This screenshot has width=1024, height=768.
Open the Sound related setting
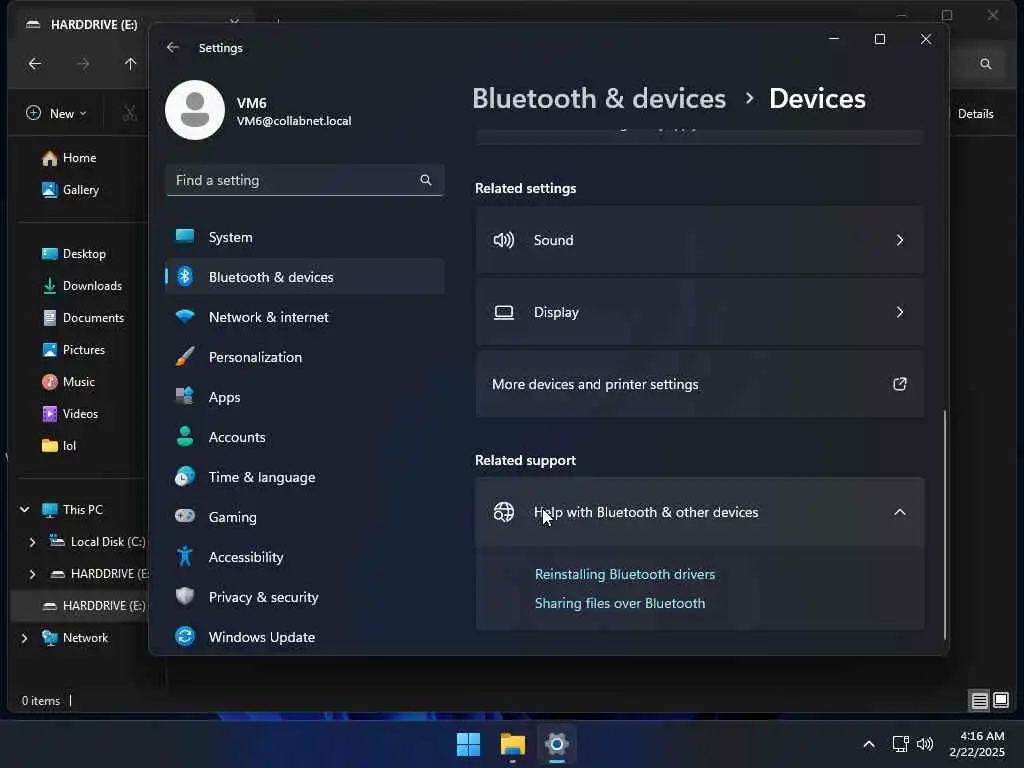point(699,240)
